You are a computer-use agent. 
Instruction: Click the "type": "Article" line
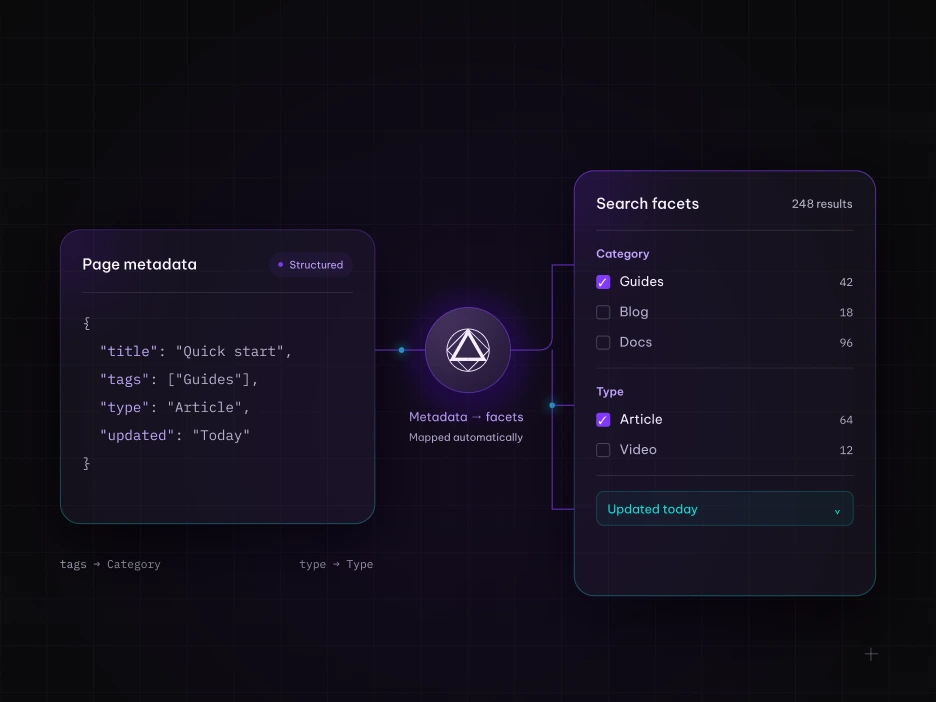175,407
